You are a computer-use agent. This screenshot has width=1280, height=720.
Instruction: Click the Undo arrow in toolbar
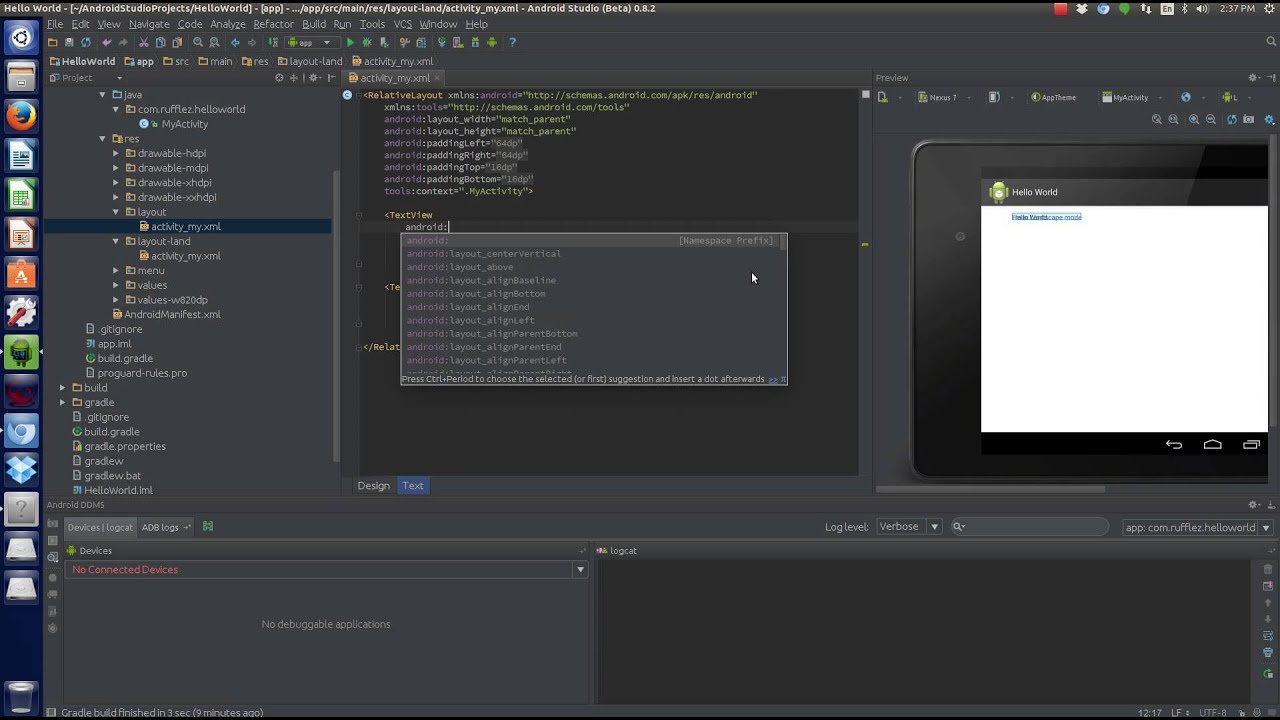tap(107, 42)
